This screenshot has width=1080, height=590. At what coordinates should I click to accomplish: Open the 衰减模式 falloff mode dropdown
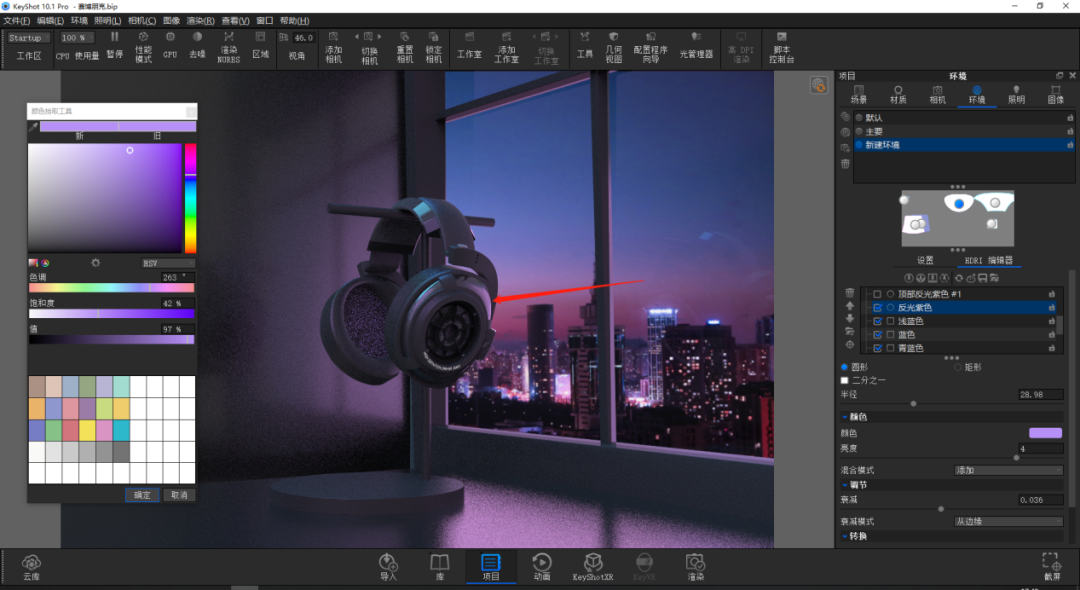[1008, 521]
